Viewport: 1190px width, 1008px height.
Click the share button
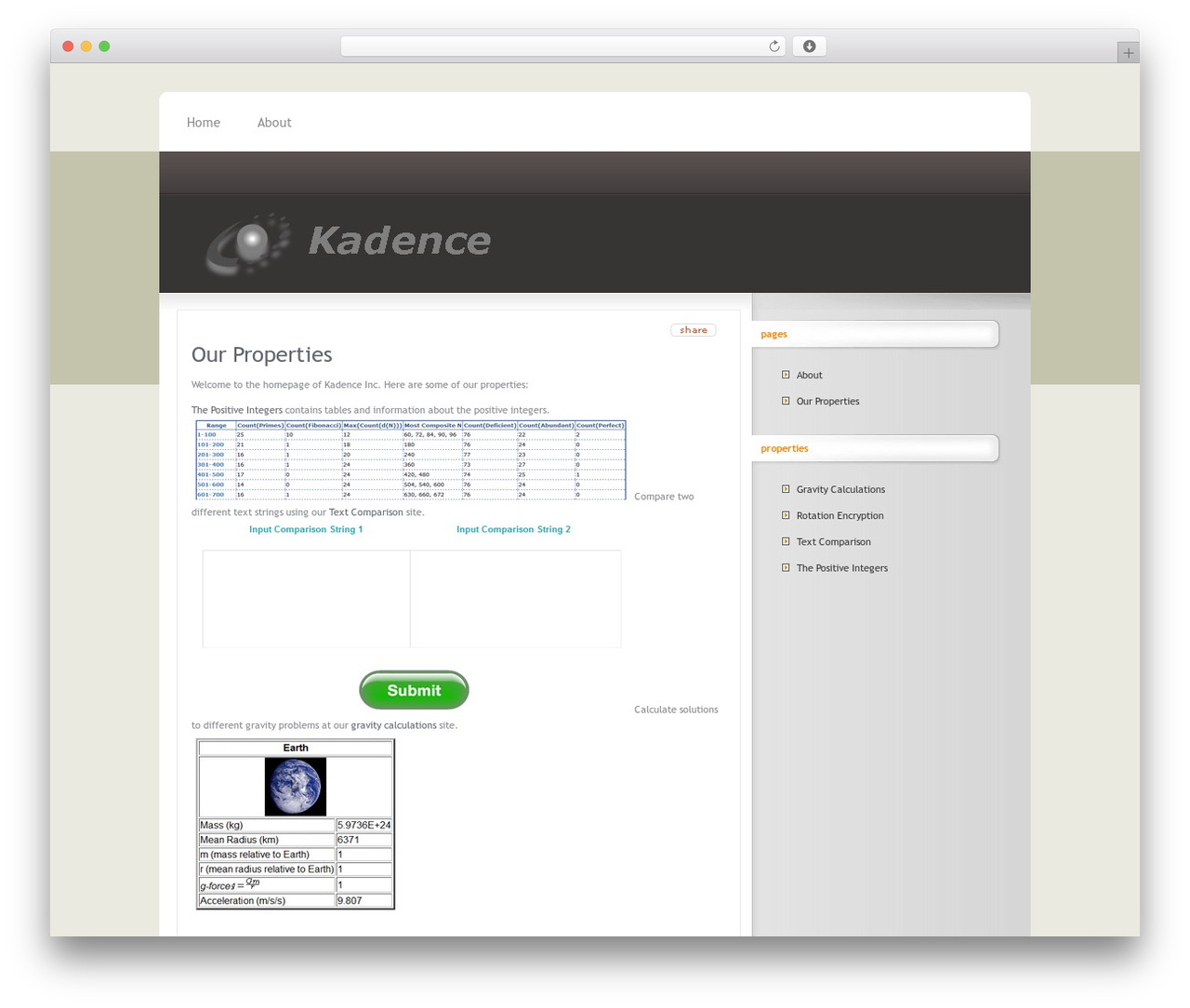click(694, 330)
